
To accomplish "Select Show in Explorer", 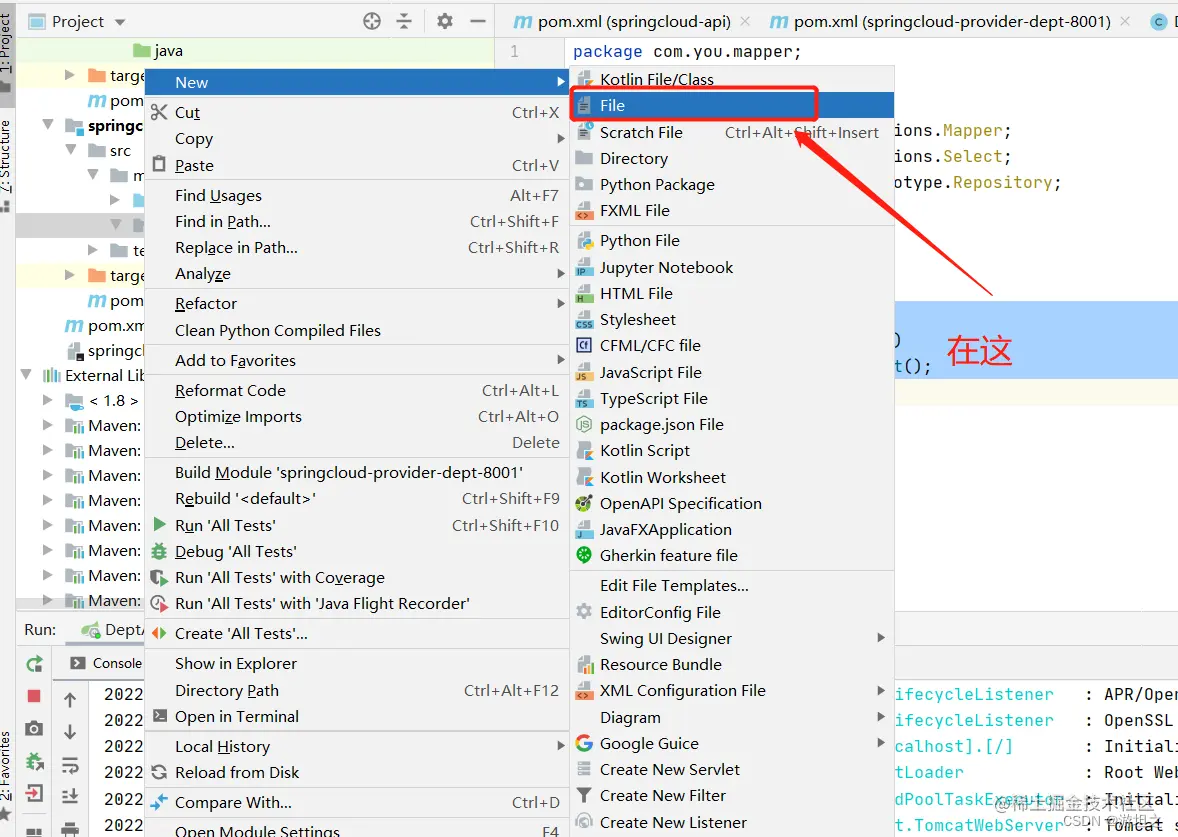I will click(357, 664).
